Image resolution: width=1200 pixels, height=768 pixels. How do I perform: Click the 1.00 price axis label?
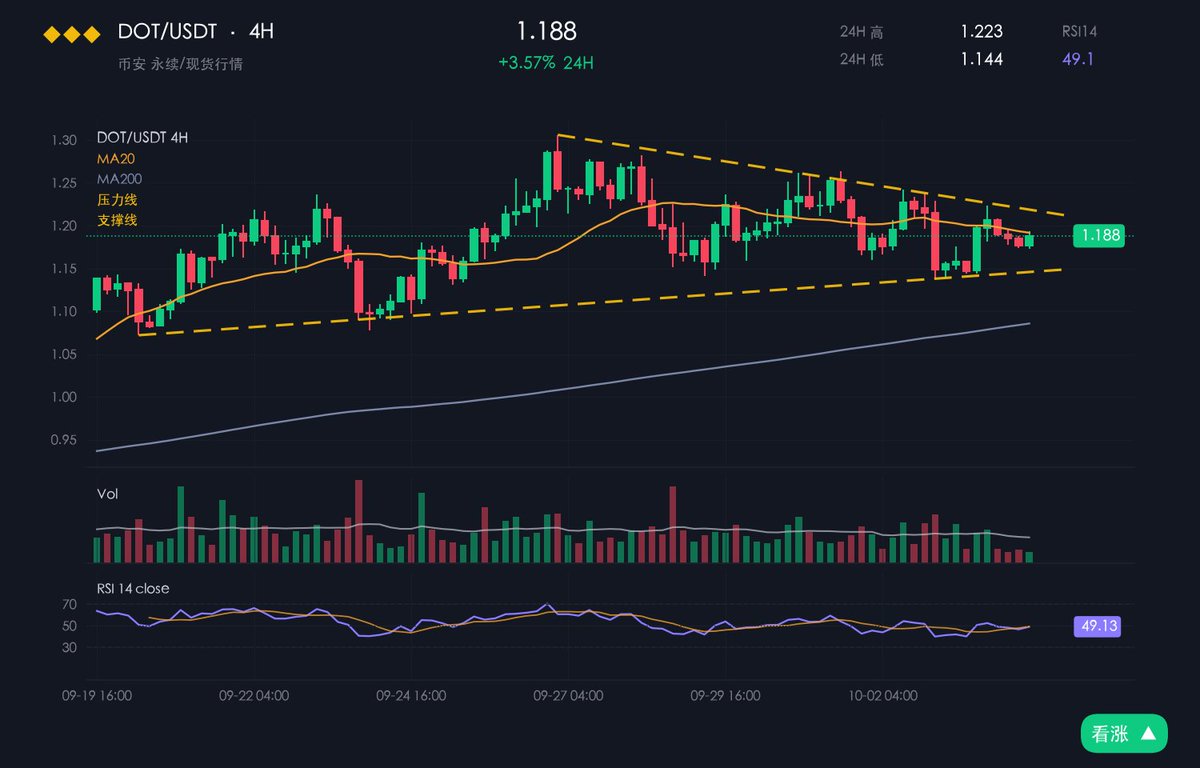point(64,398)
